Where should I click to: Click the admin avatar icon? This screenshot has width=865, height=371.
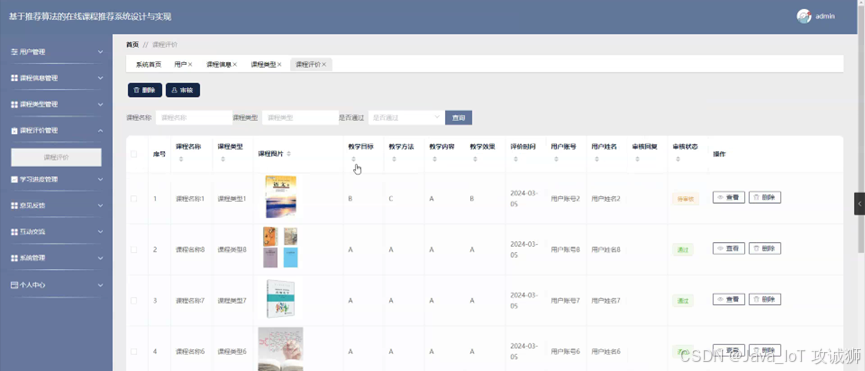coord(804,16)
